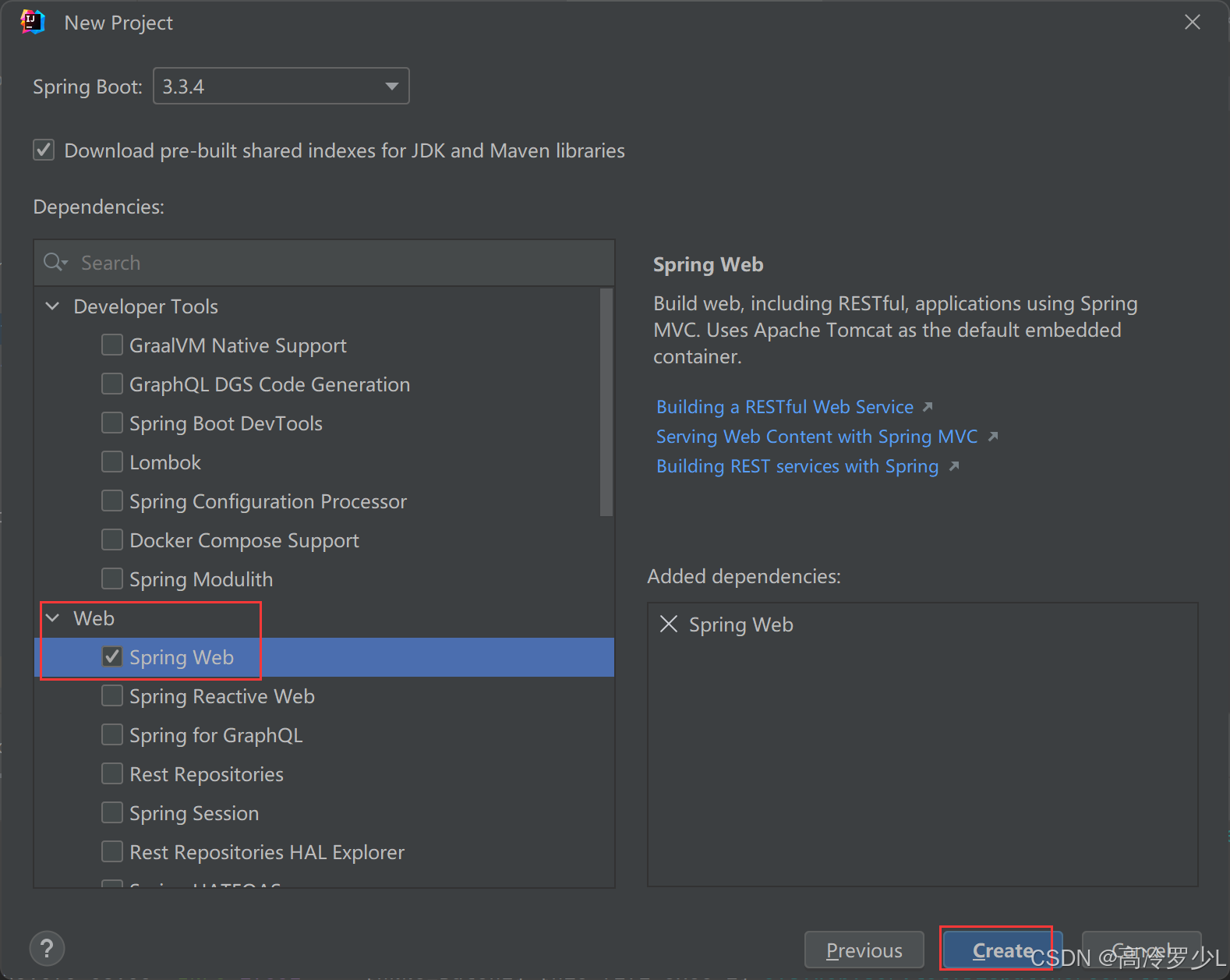
Task: Open Building a RESTful Web Service link
Action: pos(785,407)
